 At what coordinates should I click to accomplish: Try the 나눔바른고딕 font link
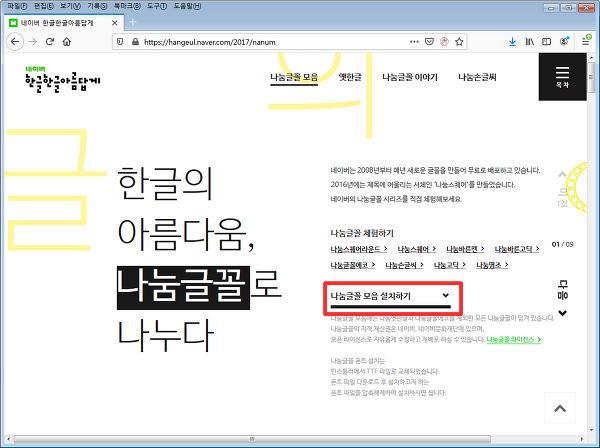(517, 249)
